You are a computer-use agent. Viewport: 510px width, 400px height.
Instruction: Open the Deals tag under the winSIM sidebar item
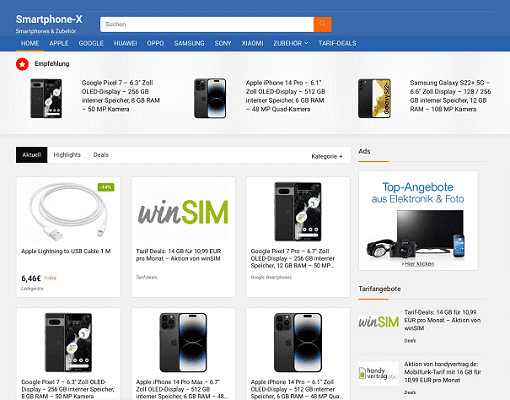[410, 341]
